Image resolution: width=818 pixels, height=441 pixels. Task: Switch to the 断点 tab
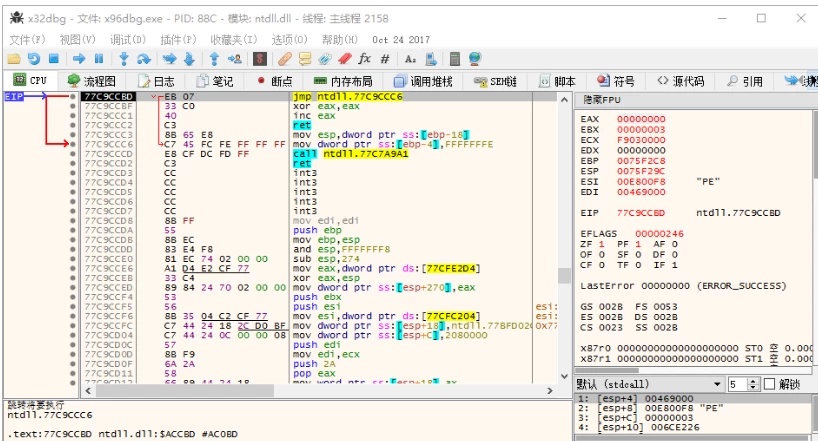[275, 81]
